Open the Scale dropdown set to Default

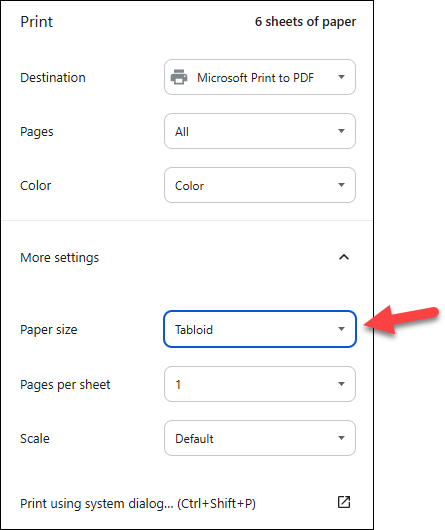click(260, 438)
